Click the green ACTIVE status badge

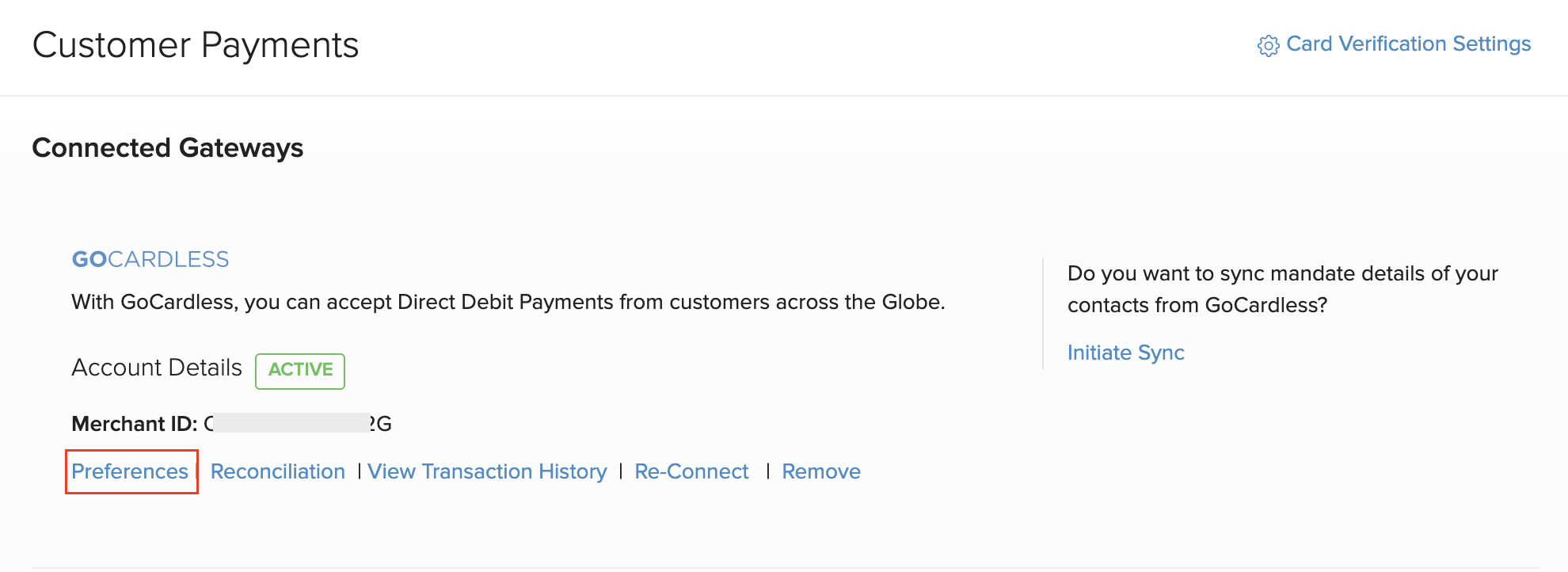[300, 370]
